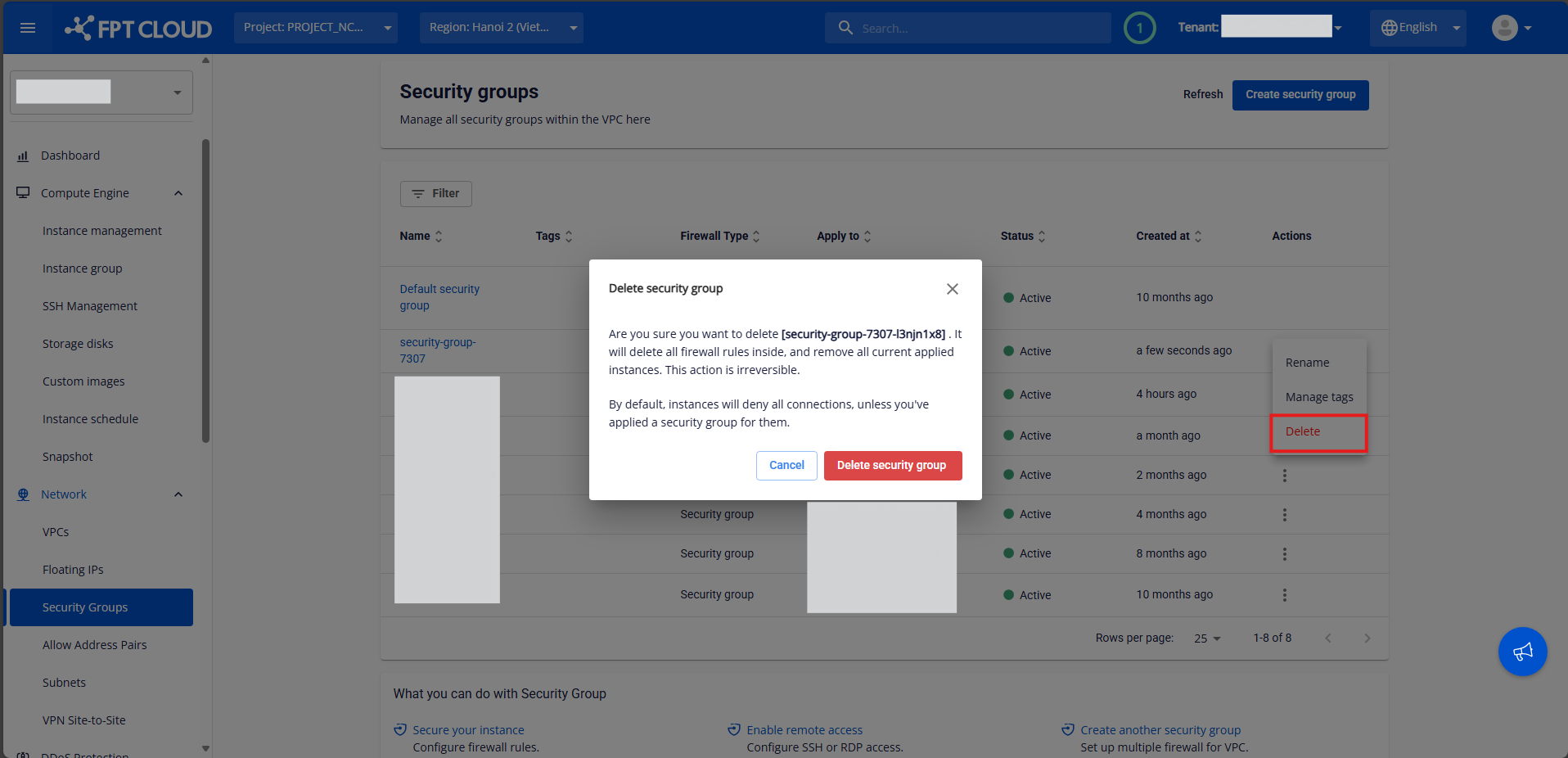The image size is (1568, 758).
Task: Open the Region Hanoi 2 dropdown
Action: (x=502, y=28)
